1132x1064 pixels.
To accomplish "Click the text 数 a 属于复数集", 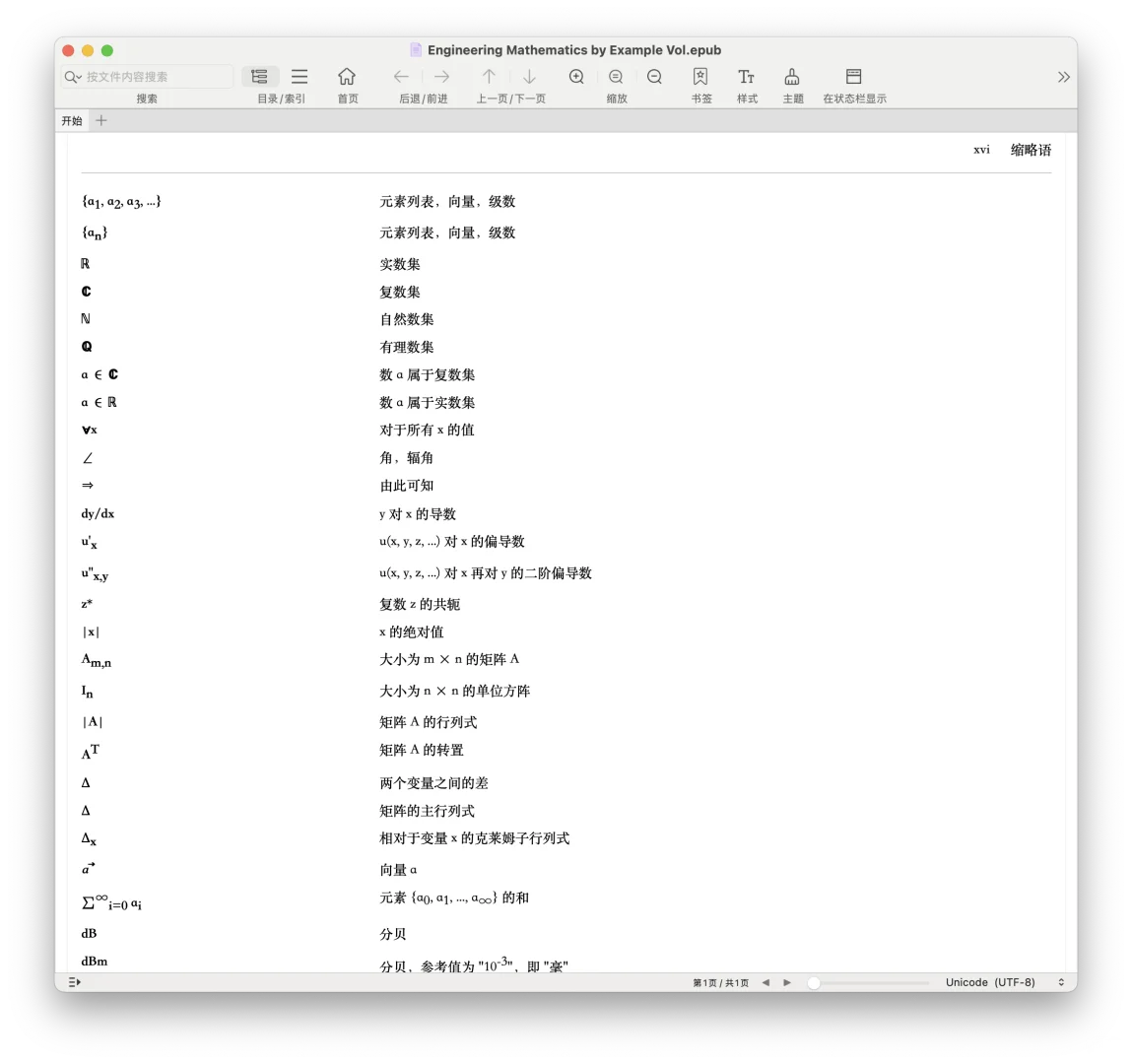I will [427, 374].
